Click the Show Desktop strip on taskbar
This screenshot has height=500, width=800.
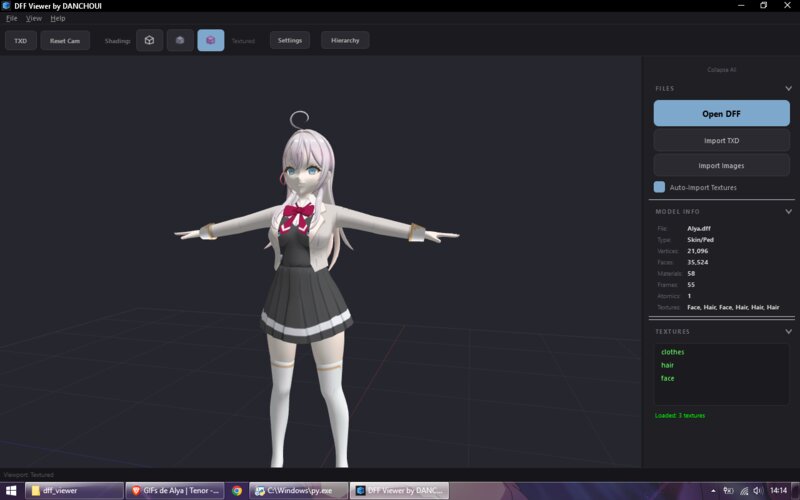click(796, 491)
